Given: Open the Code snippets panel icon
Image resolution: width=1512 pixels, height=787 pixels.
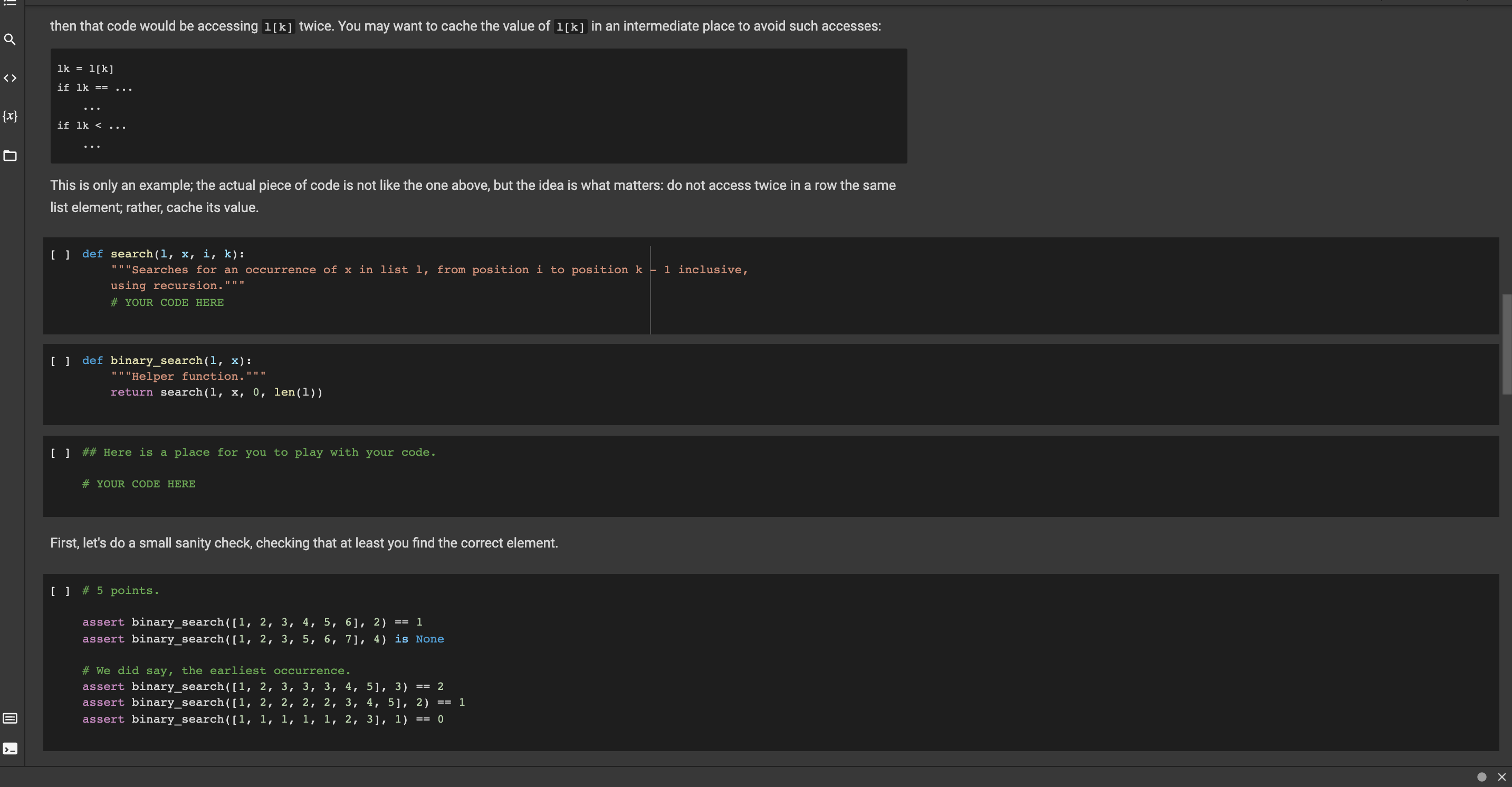Looking at the screenshot, I should (x=10, y=78).
